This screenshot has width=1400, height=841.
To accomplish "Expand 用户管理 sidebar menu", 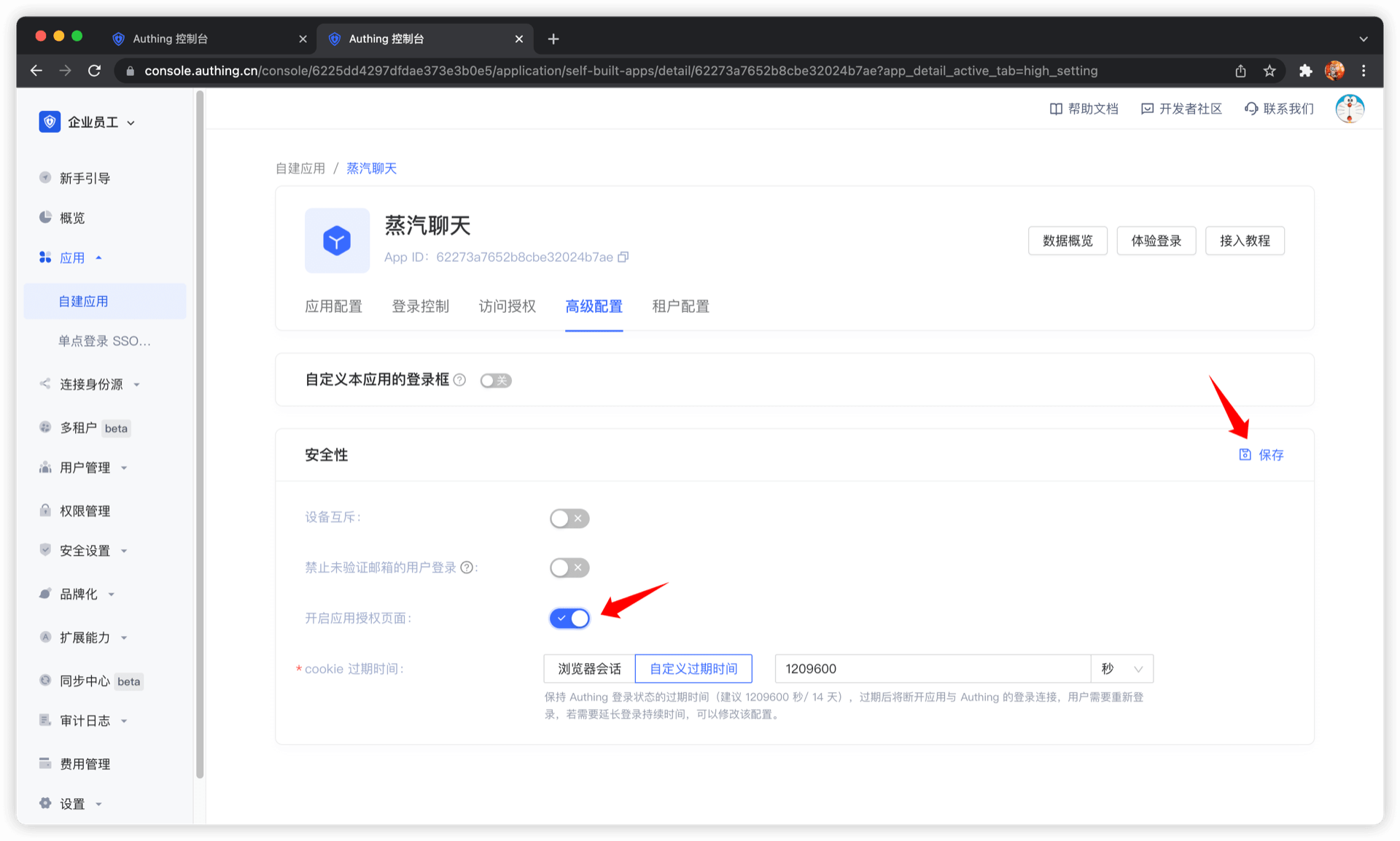I will (x=85, y=468).
